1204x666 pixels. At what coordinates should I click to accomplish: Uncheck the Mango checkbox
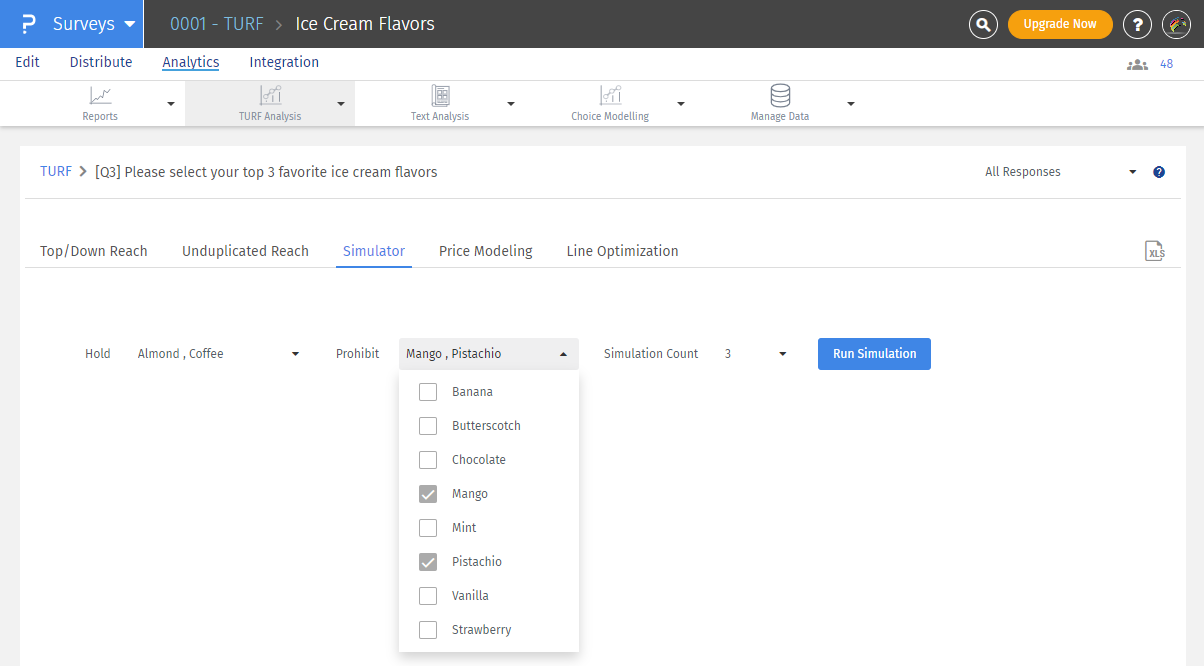click(x=428, y=494)
